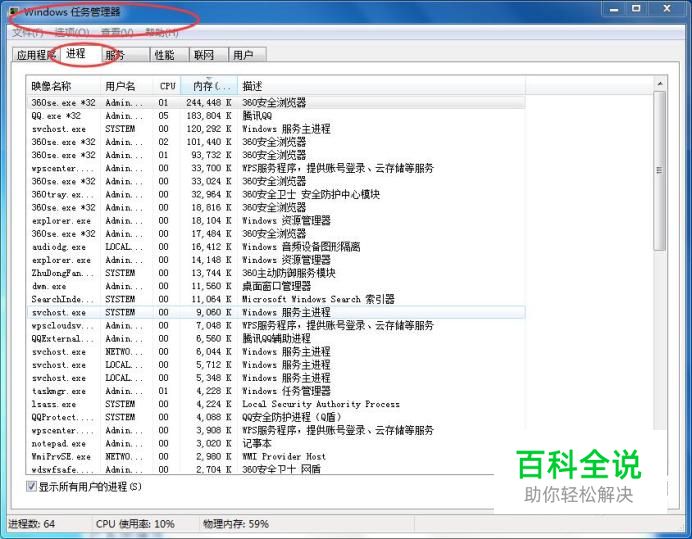
Task: Select explorer.exe row using 18,104 K
Action: 276,220
